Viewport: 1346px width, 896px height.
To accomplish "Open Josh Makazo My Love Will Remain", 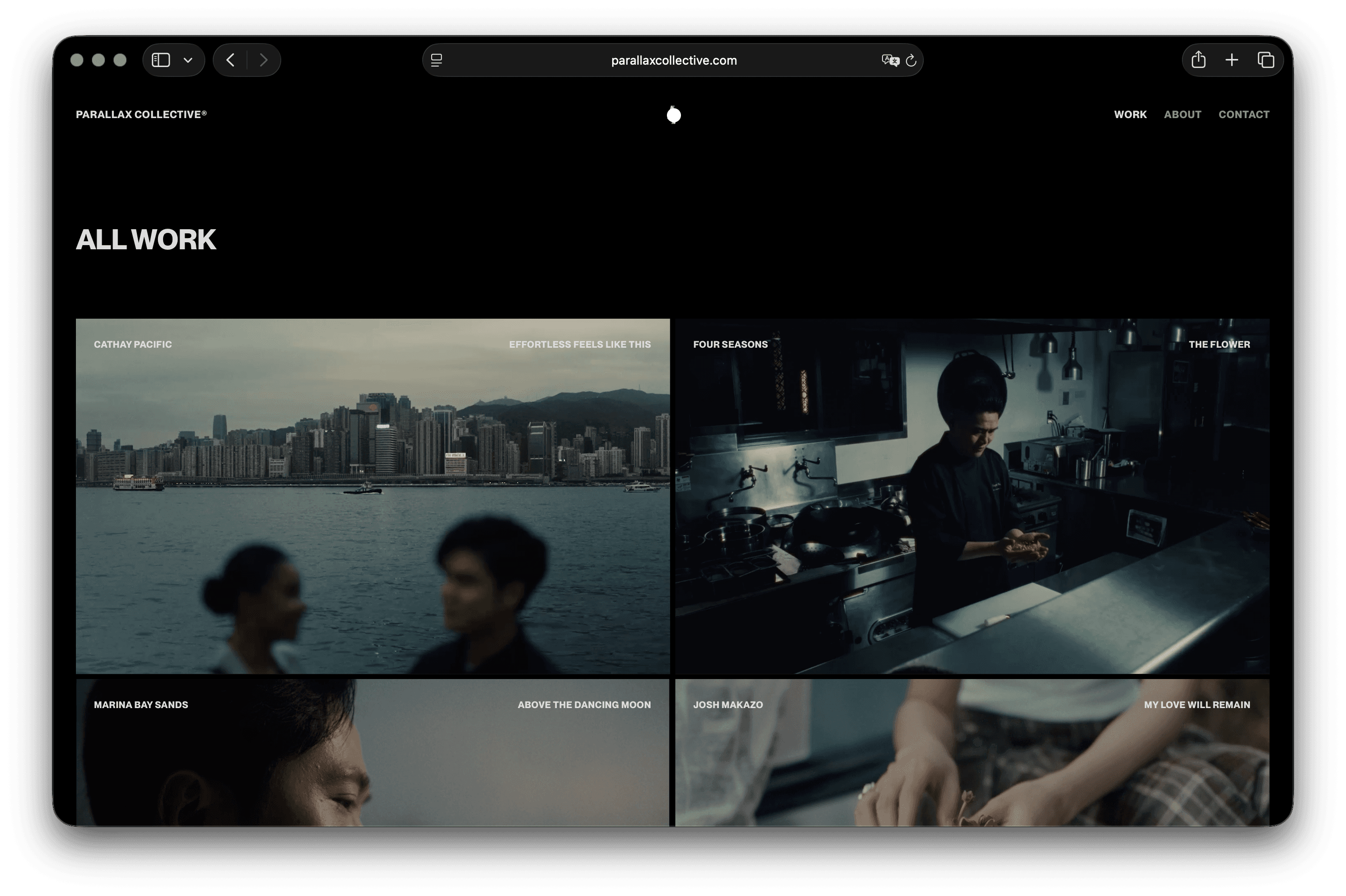I will pyautogui.click(x=972, y=752).
